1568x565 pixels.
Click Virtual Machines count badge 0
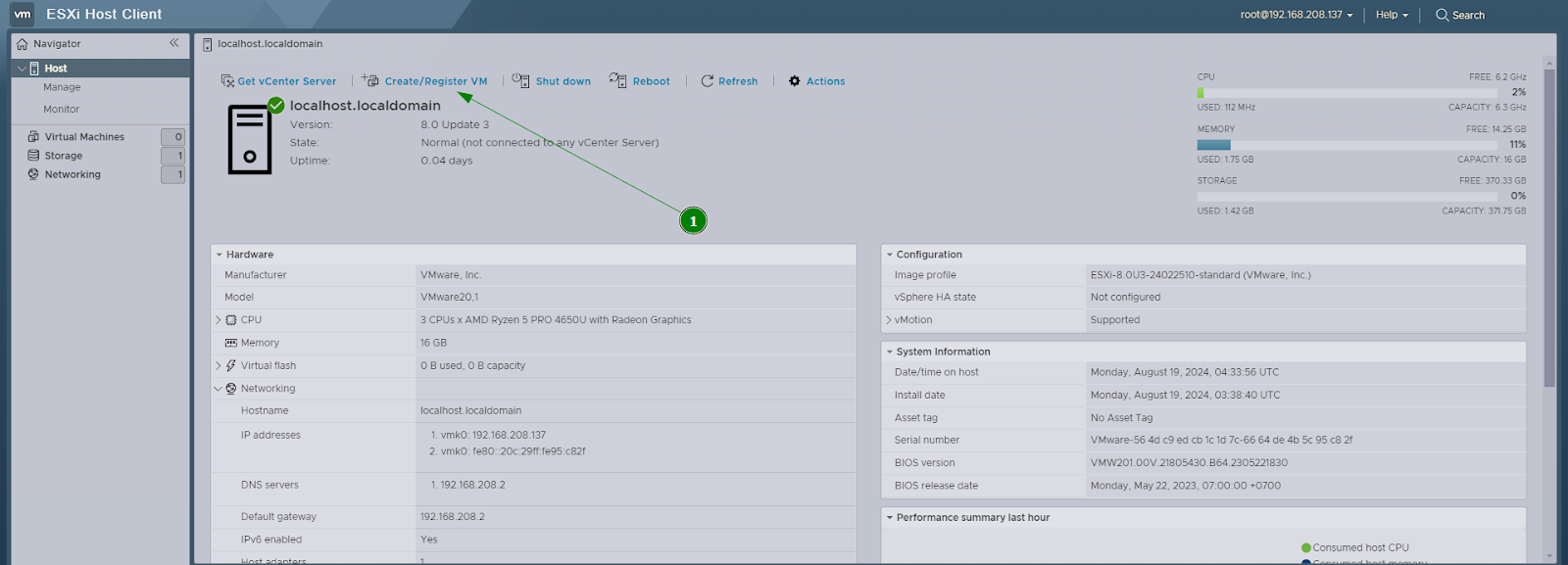click(172, 137)
